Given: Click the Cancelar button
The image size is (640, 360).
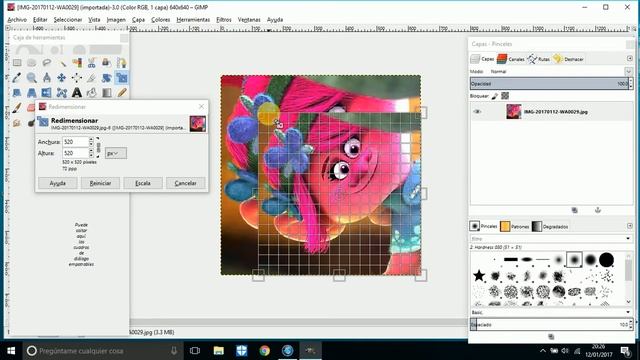Looking at the screenshot, I should 185,183.
